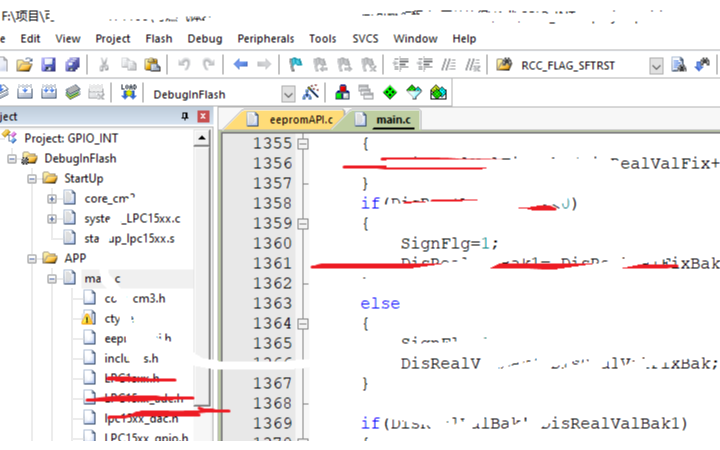
Task: Collapse the DebugInFlash target node
Action: click(12, 159)
